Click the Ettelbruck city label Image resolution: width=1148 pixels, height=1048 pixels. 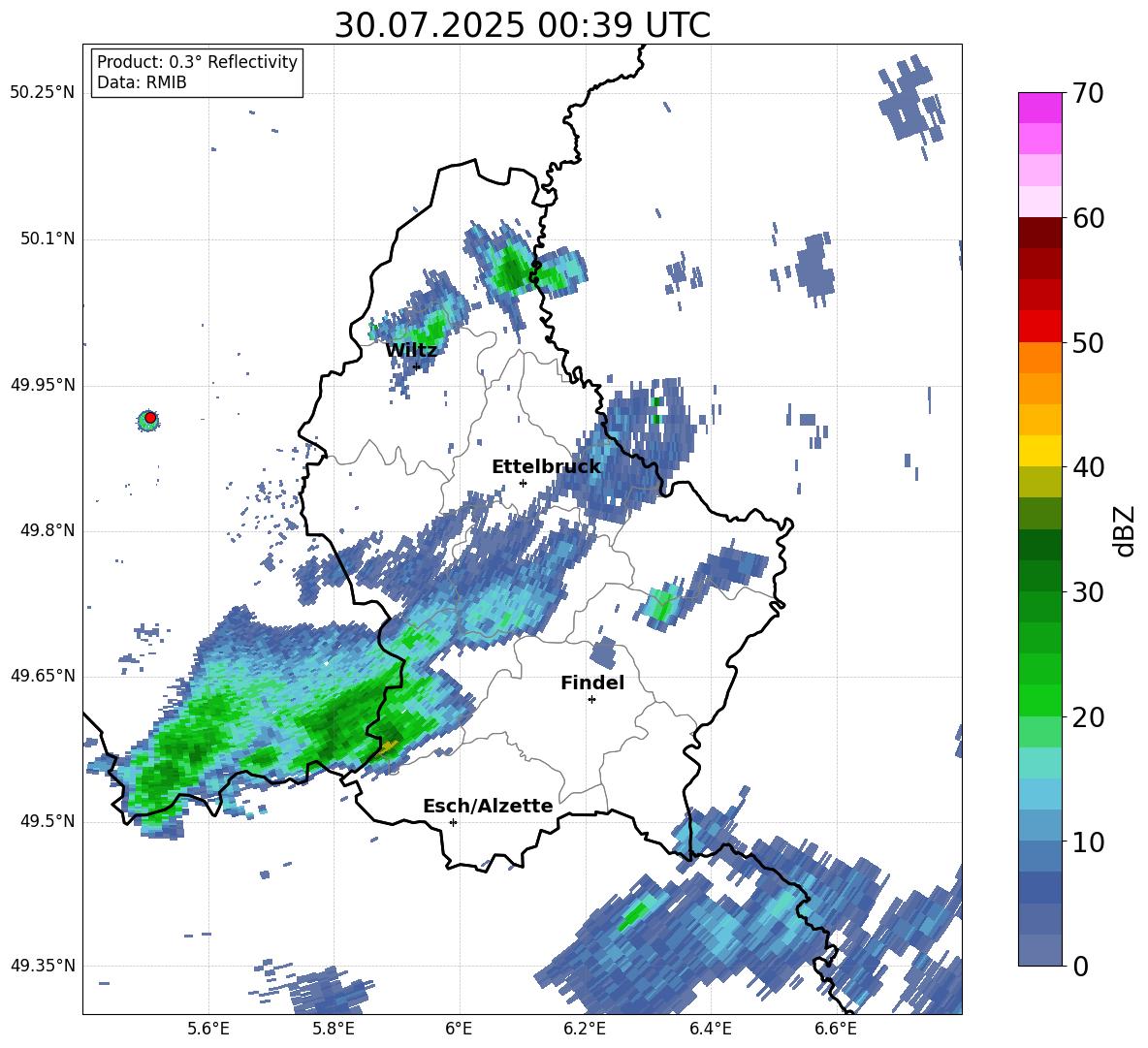[546, 467]
